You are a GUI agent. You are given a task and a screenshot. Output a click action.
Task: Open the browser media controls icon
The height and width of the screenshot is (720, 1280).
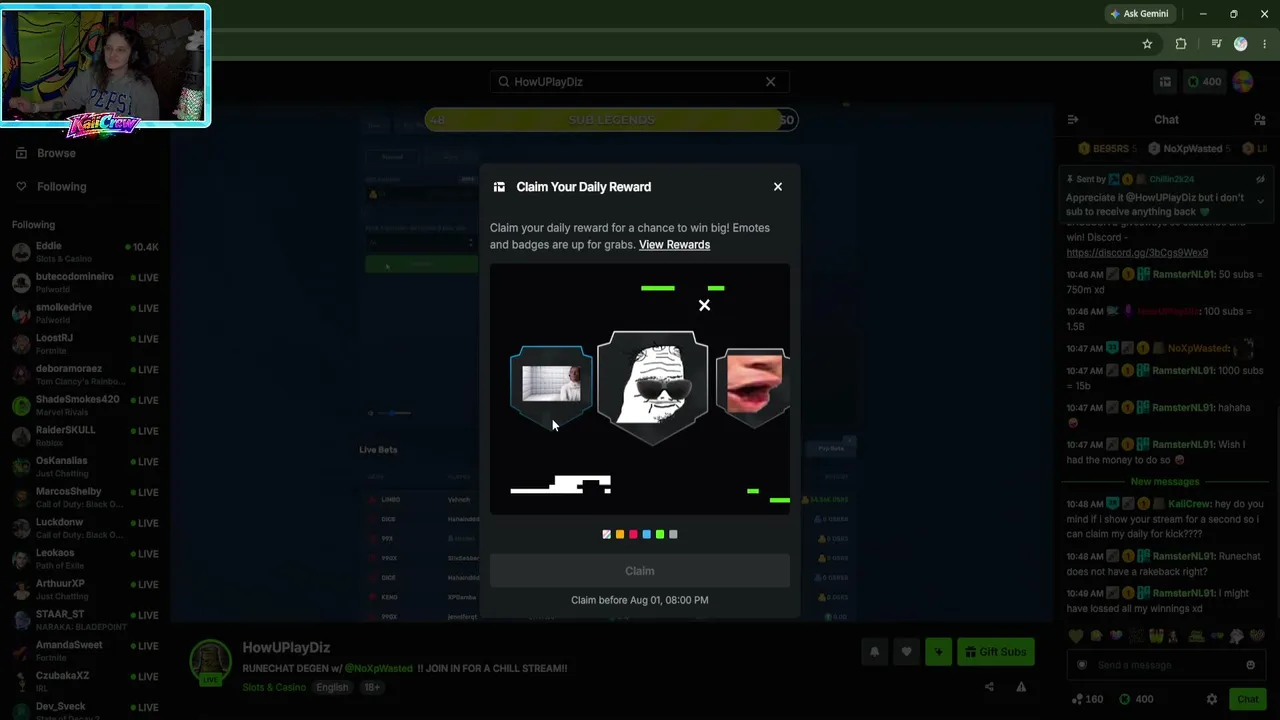coord(1216,44)
